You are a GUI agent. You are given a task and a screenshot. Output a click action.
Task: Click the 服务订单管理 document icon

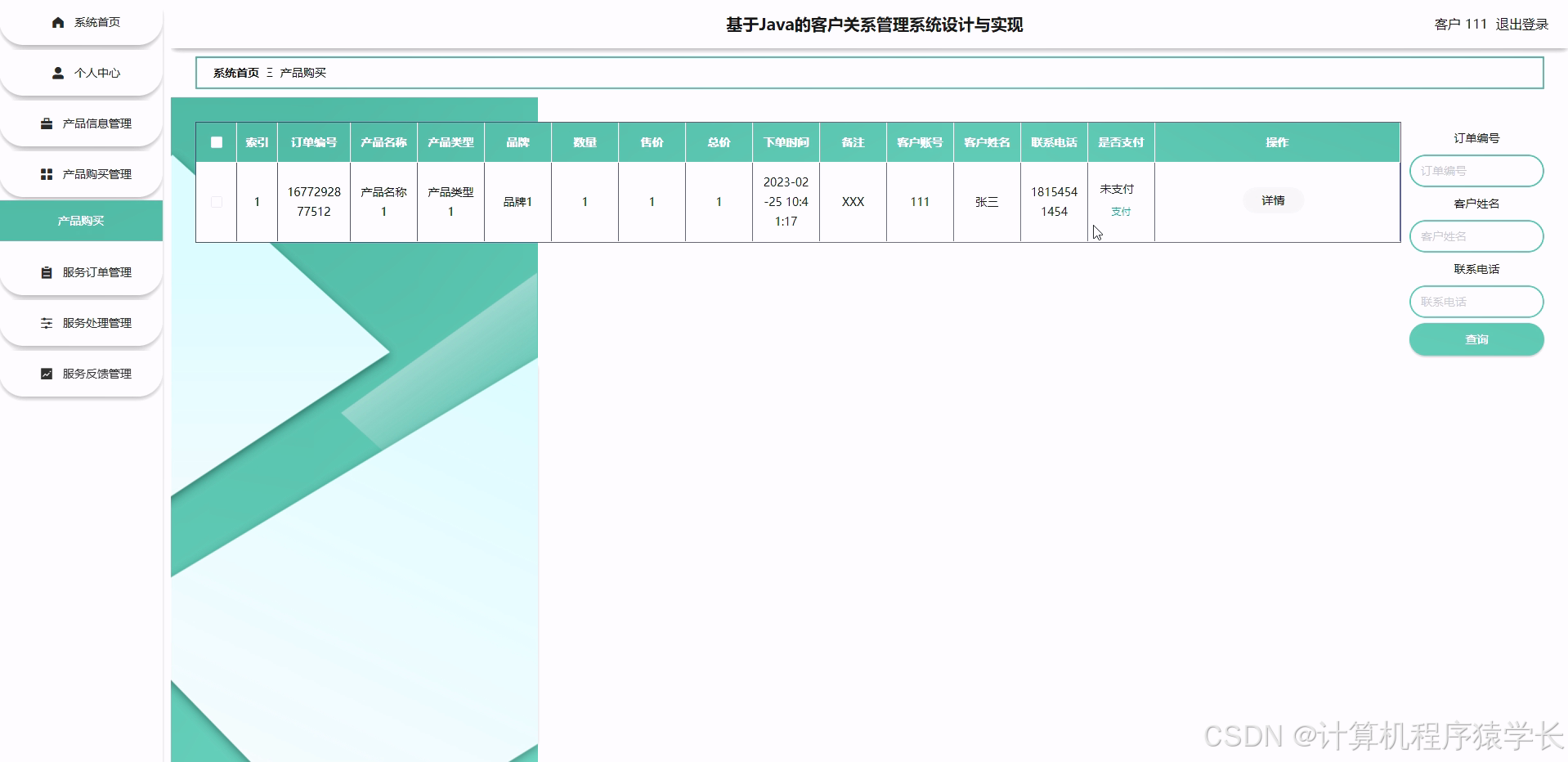(45, 272)
